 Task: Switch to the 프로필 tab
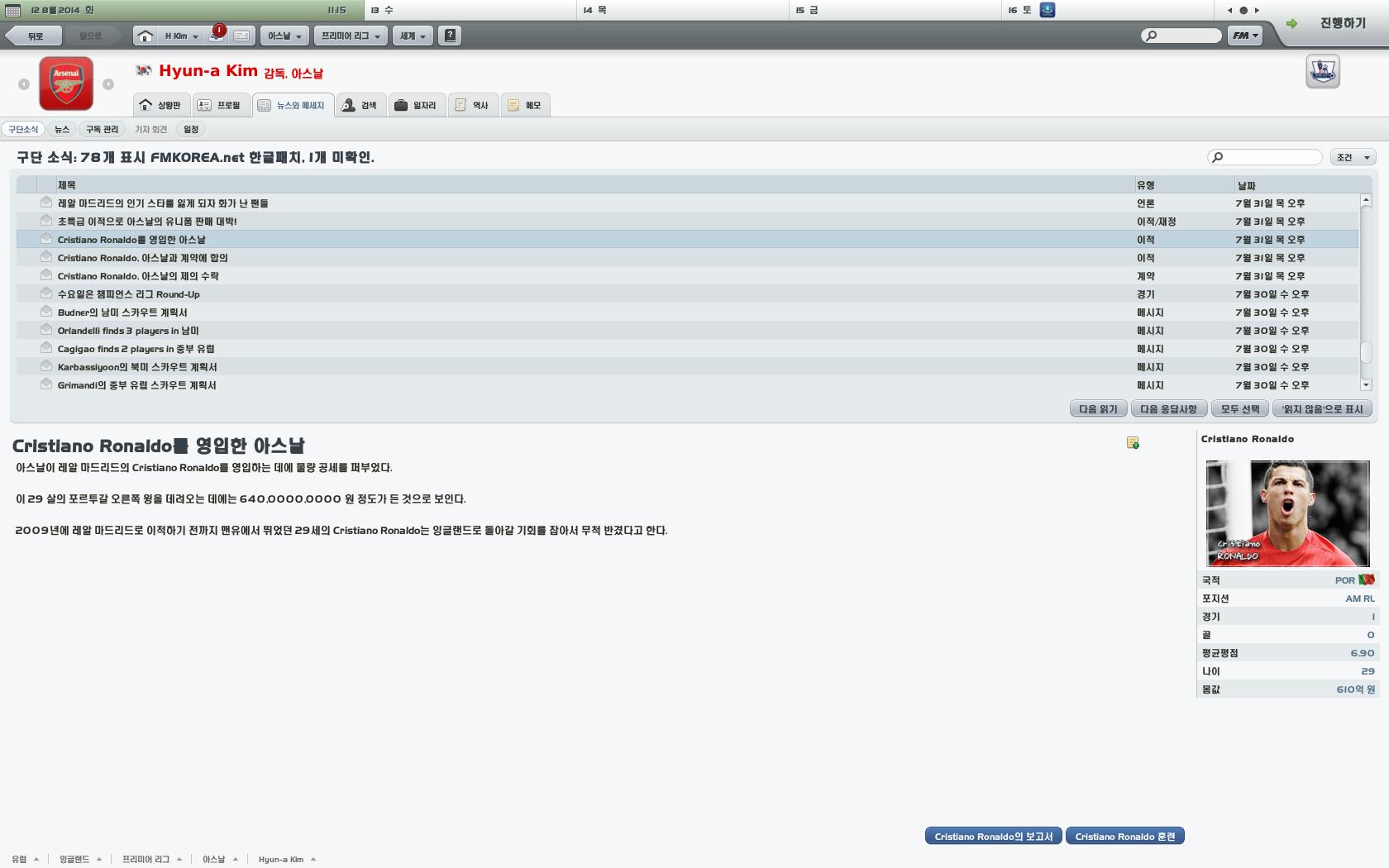pos(219,105)
